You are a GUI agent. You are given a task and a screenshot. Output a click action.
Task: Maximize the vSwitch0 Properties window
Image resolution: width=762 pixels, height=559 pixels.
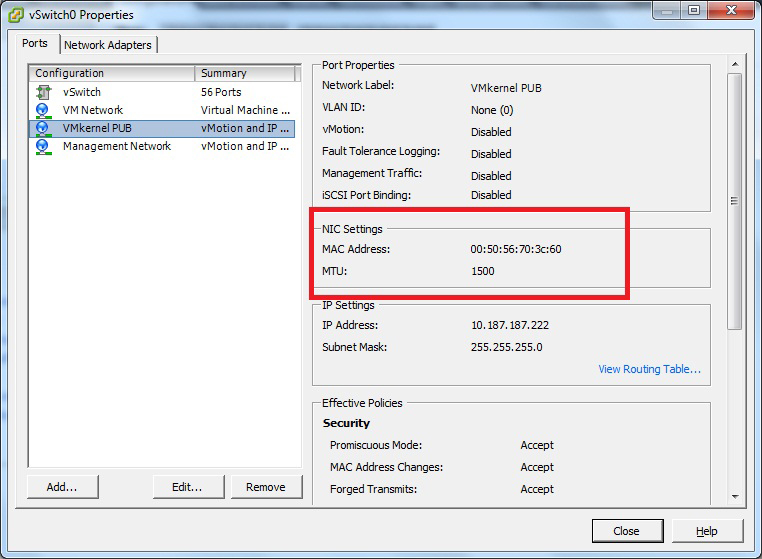pyautogui.click(x=694, y=11)
